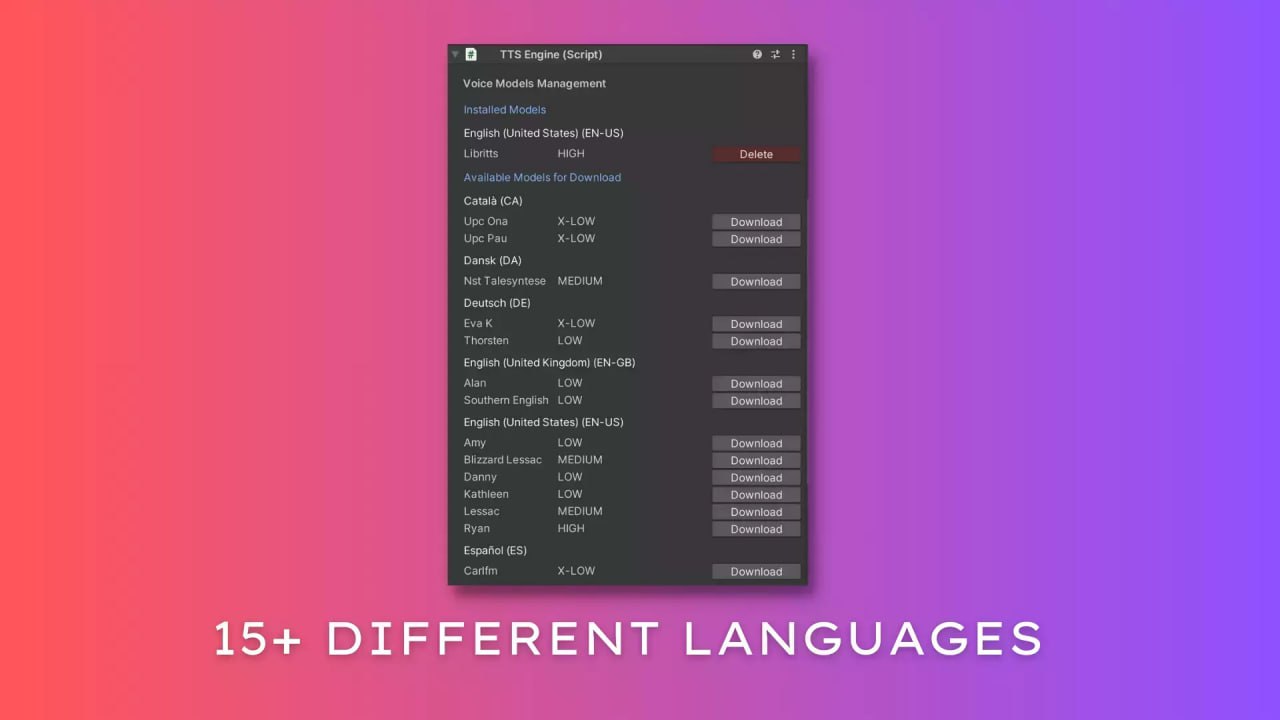Collapse the TTS Engine component foldout
The image size is (1280, 720).
[455, 54]
